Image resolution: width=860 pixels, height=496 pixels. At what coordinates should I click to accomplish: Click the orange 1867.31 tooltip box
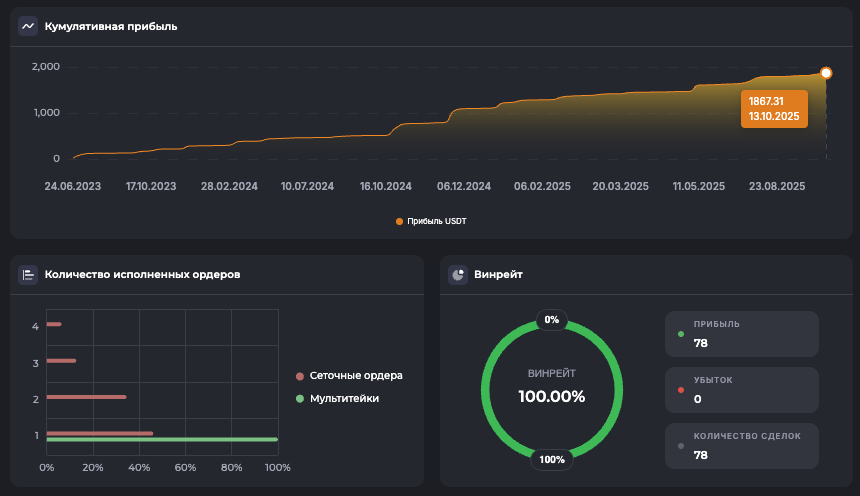[x=773, y=109]
